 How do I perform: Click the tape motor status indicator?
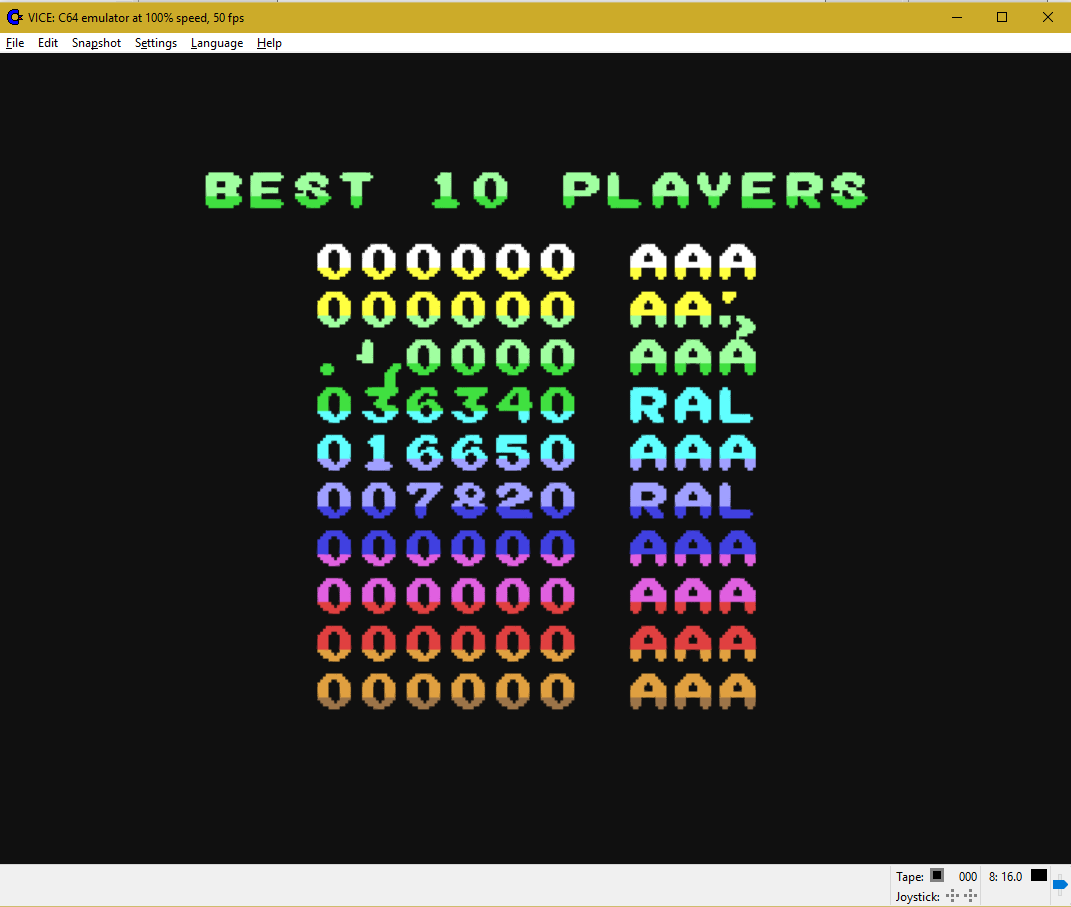[x=937, y=875]
